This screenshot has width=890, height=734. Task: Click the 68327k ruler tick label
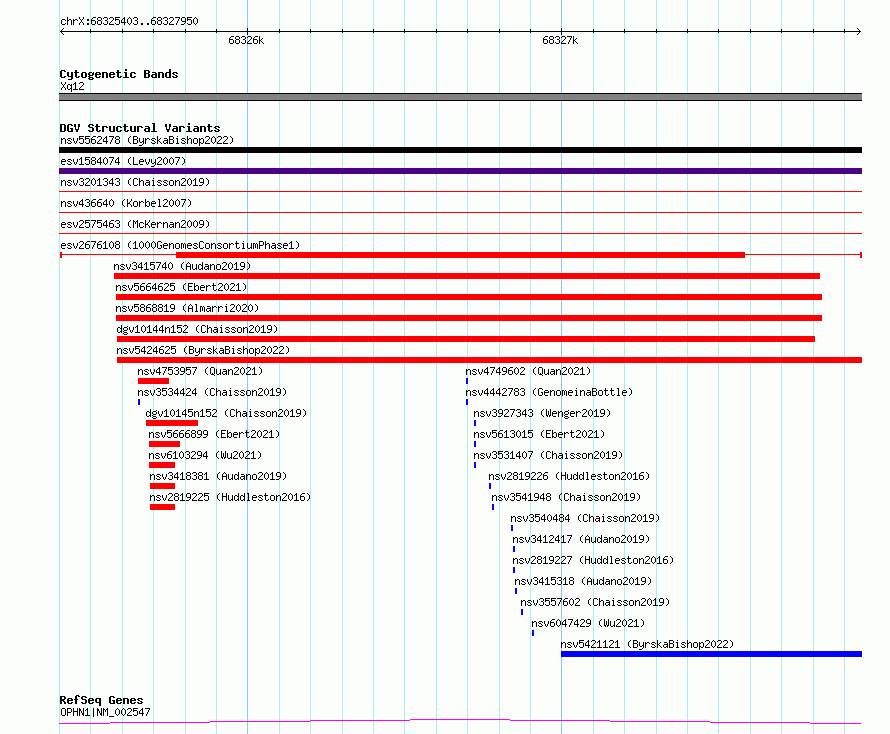point(560,40)
